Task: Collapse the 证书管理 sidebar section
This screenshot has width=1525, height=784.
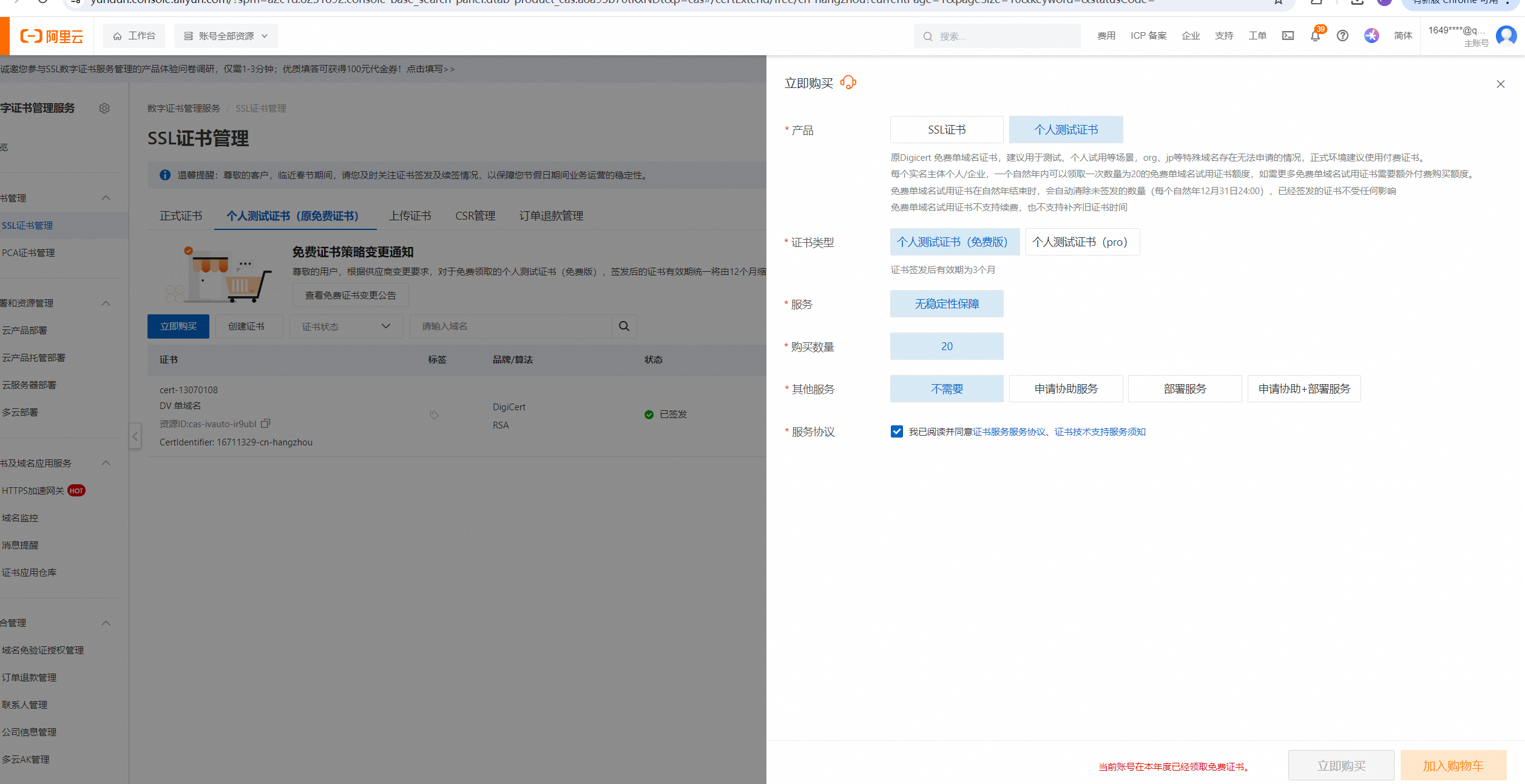Action: click(106, 198)
